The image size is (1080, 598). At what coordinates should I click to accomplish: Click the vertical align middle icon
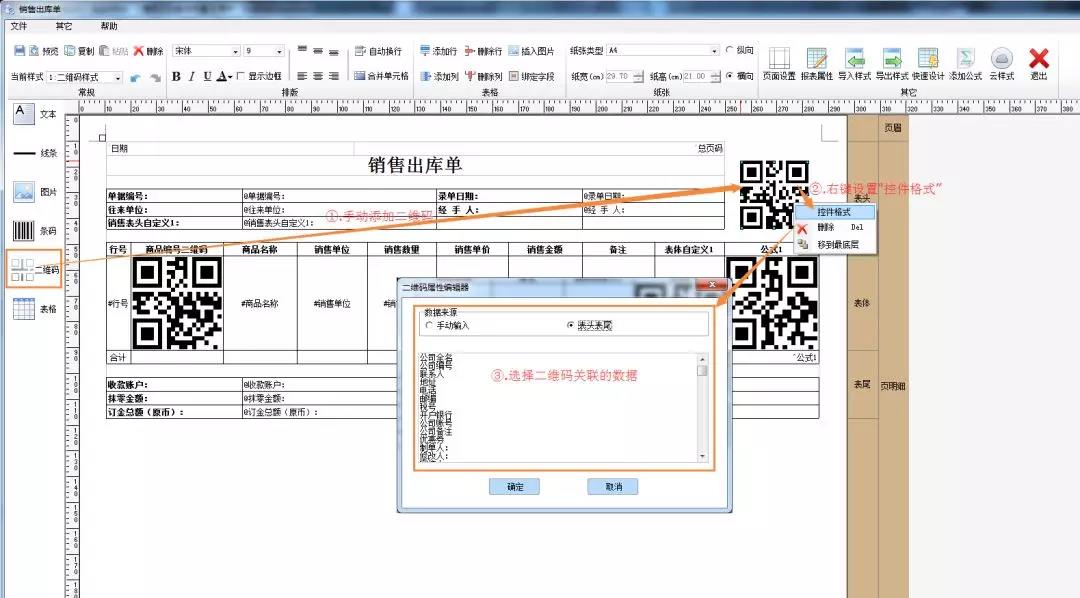(x=318, y=50)
